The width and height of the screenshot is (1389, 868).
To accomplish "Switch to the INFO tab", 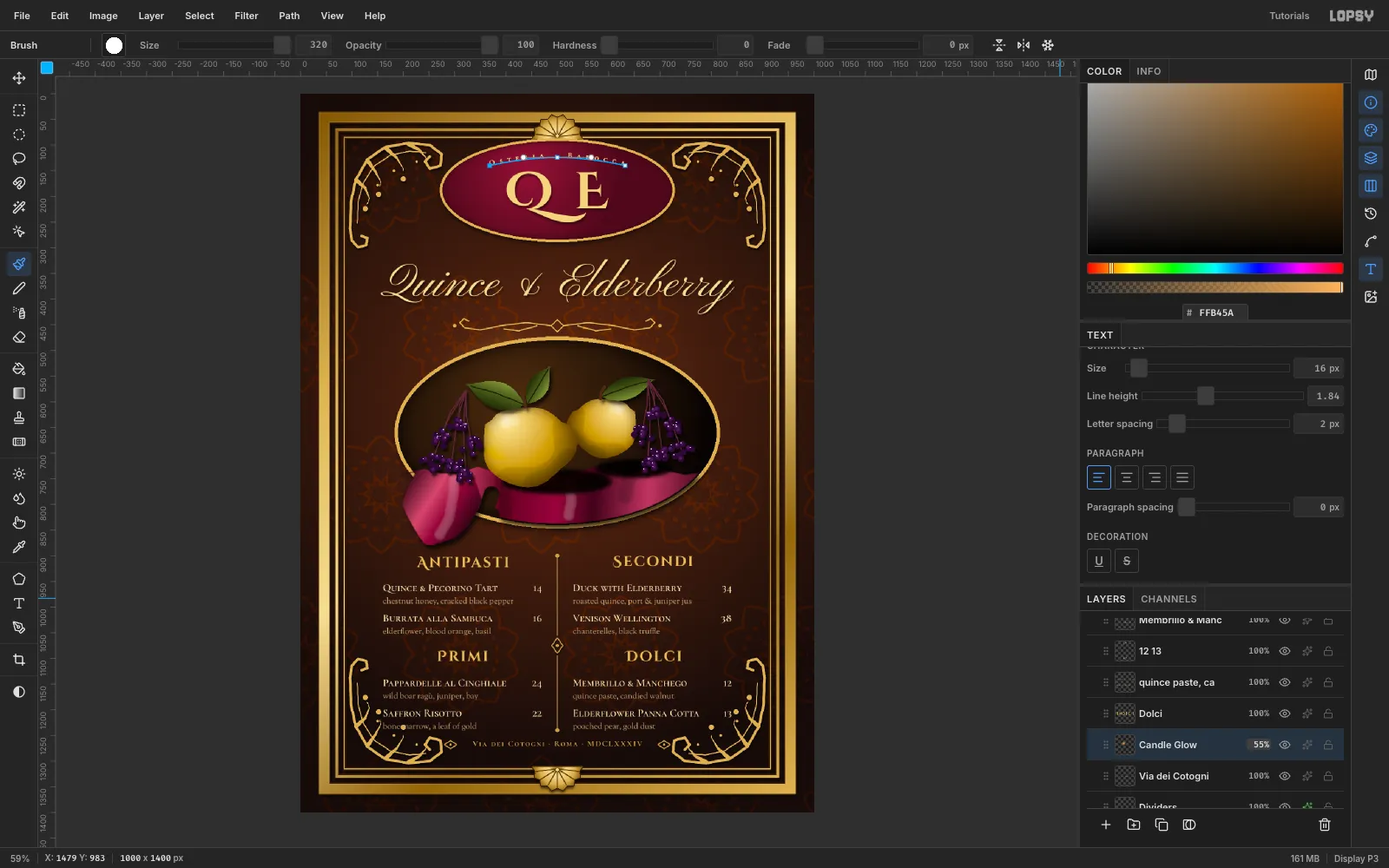I will tap(1149, 71).
